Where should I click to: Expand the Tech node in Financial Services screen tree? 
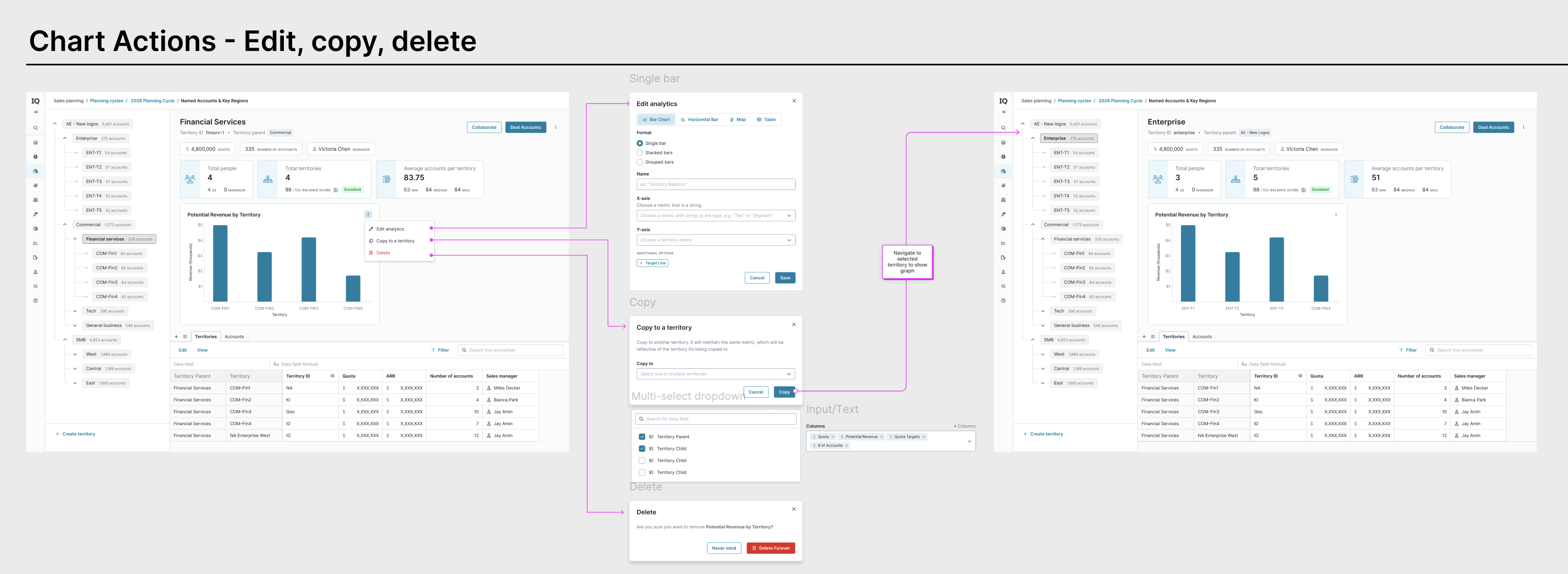[75, 311]
